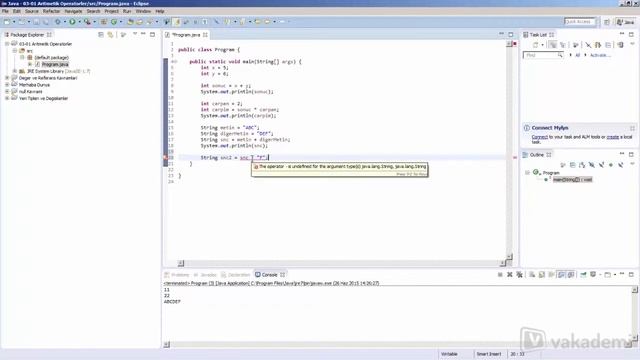Open the Debug button dropdown arrow
Screen dimensions: 640x360
coord(64,22)
